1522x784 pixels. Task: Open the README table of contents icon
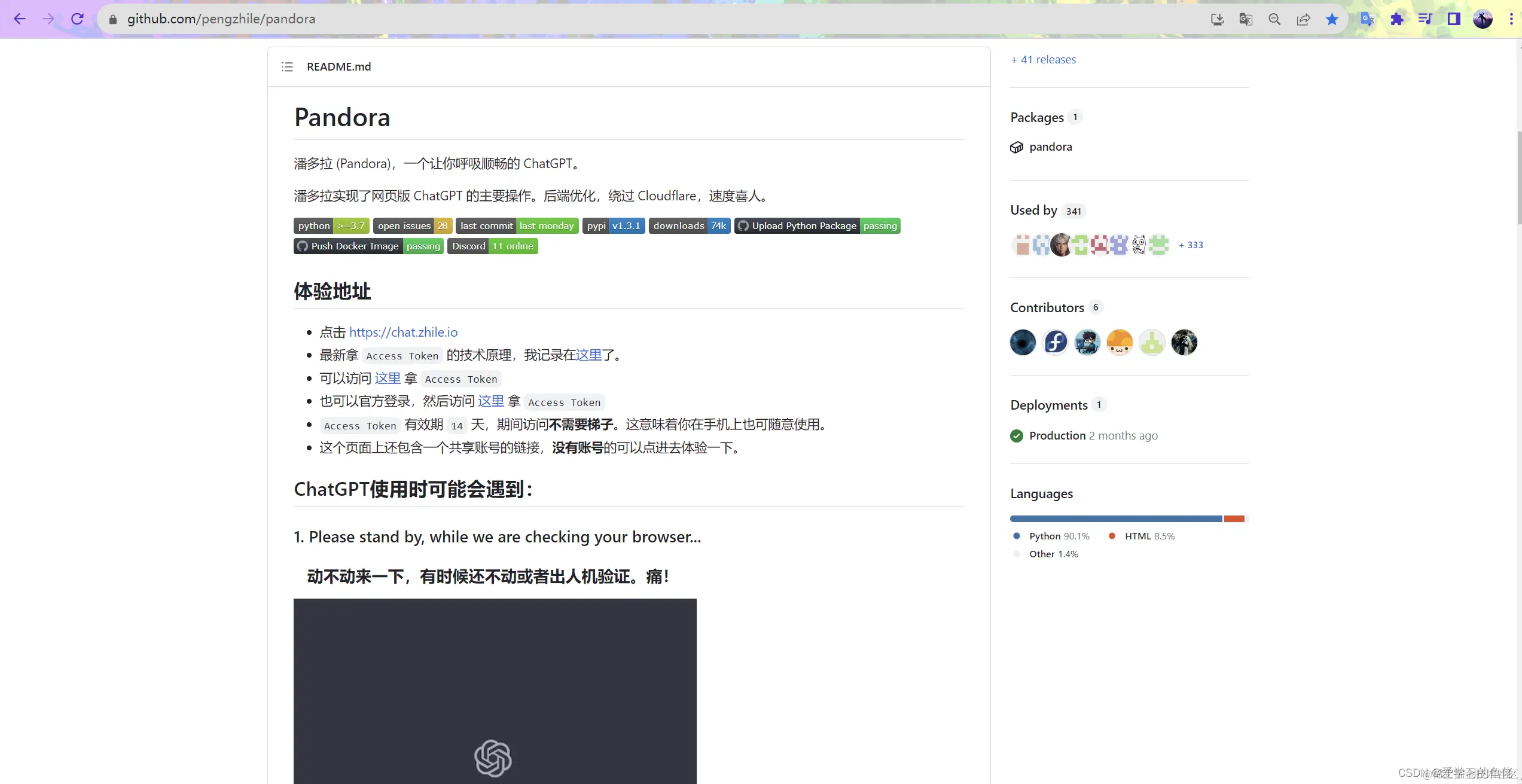pyautogui.click(x=286, y=66)
